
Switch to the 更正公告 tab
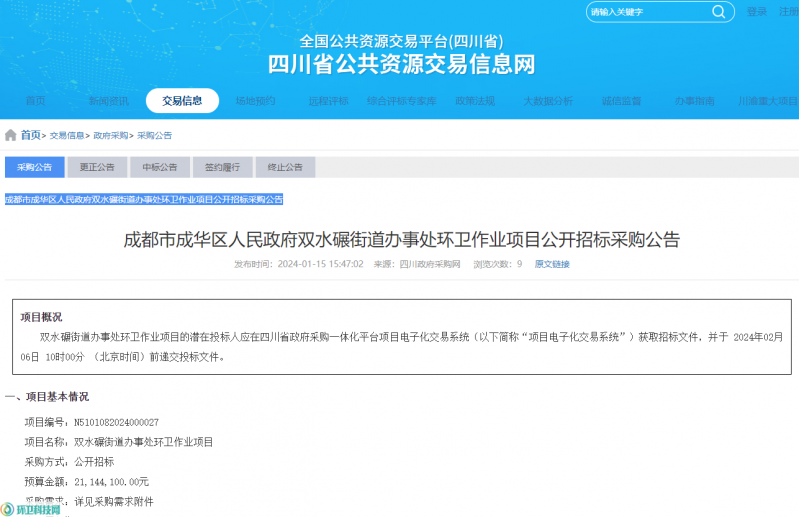97,167
